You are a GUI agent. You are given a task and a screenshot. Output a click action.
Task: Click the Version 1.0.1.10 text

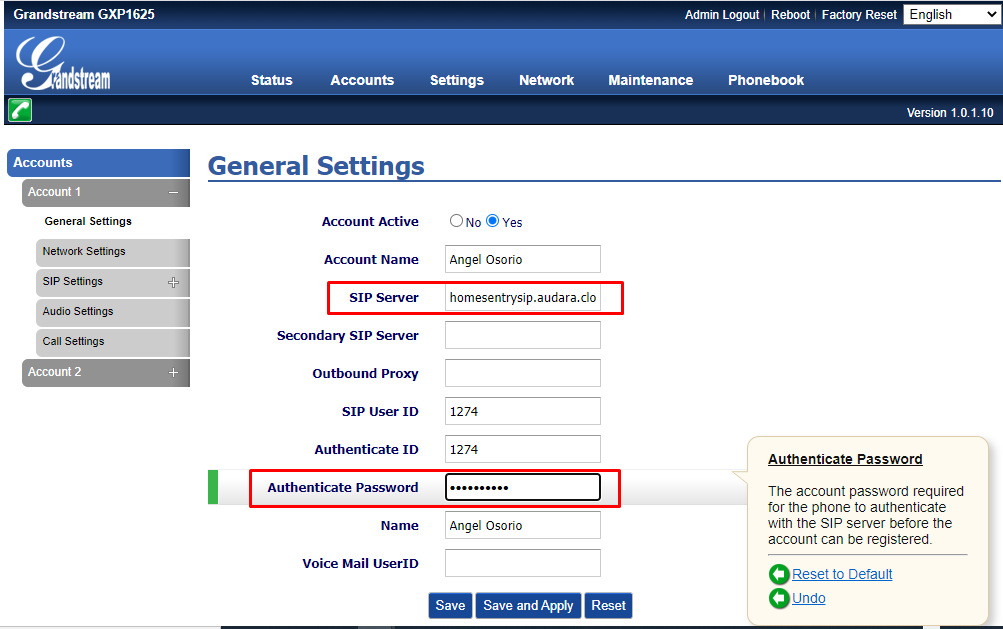(x=950, y=113)
